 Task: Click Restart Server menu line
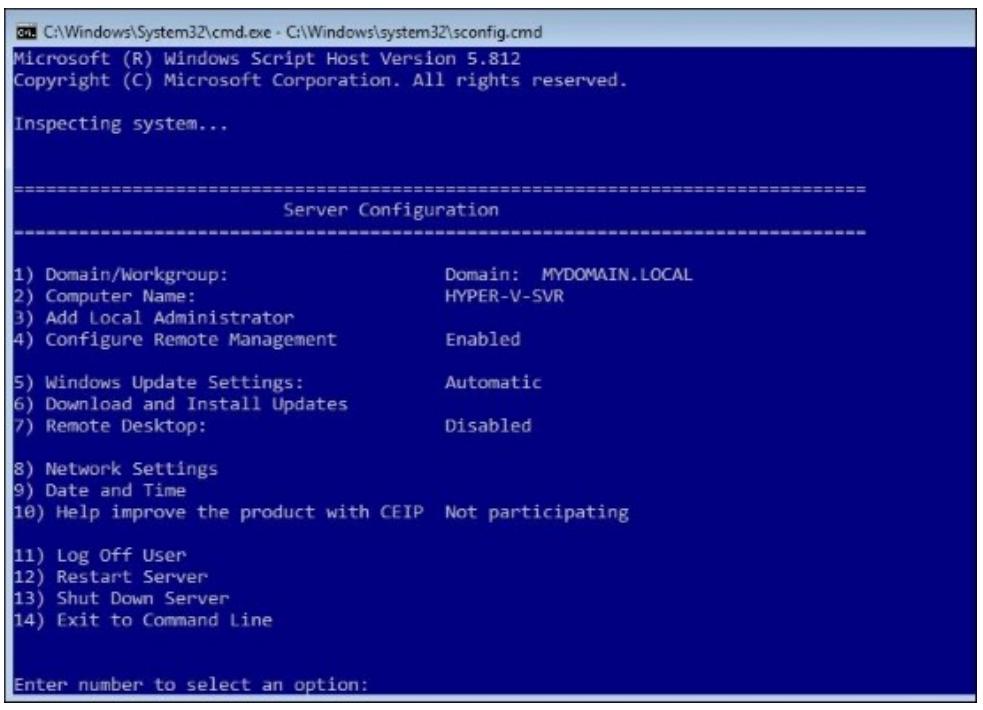pos(111,577)
